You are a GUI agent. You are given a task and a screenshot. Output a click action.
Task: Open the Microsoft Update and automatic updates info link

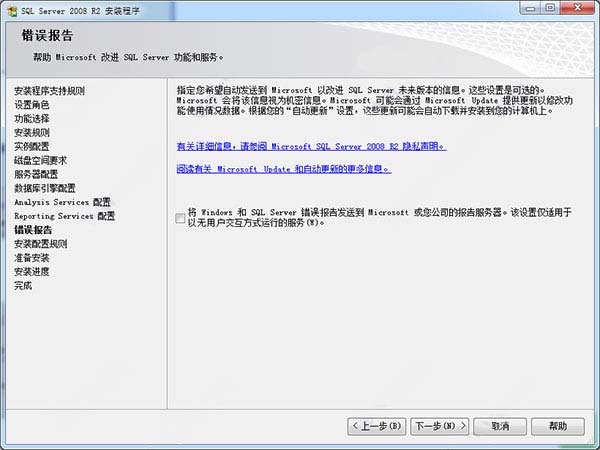point(284,169)
